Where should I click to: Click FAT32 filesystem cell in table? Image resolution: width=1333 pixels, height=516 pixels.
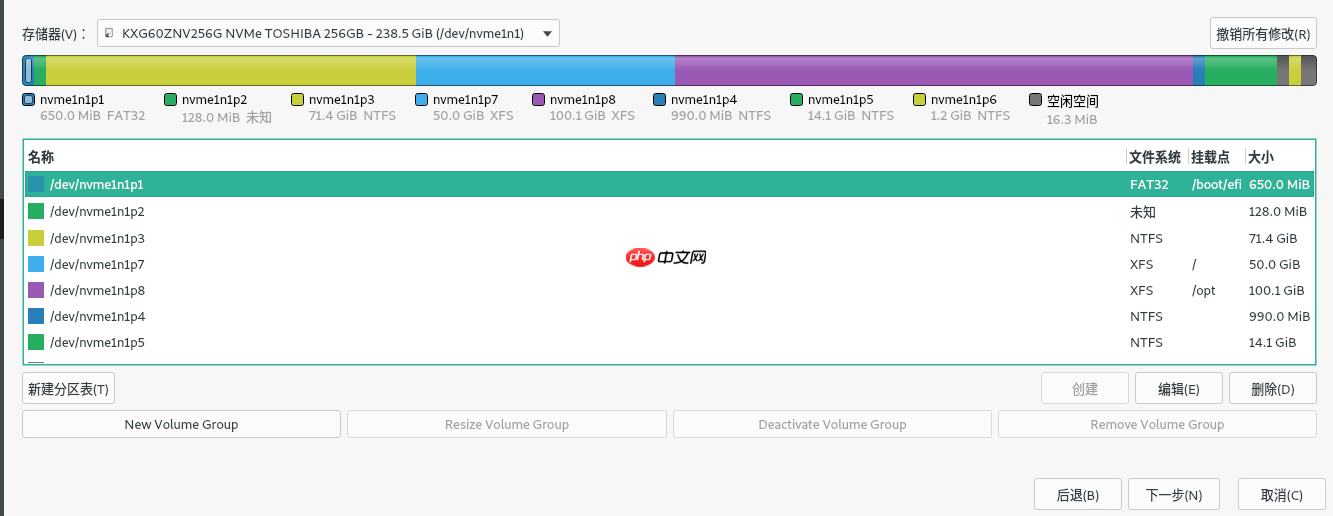click(1149, 184)
